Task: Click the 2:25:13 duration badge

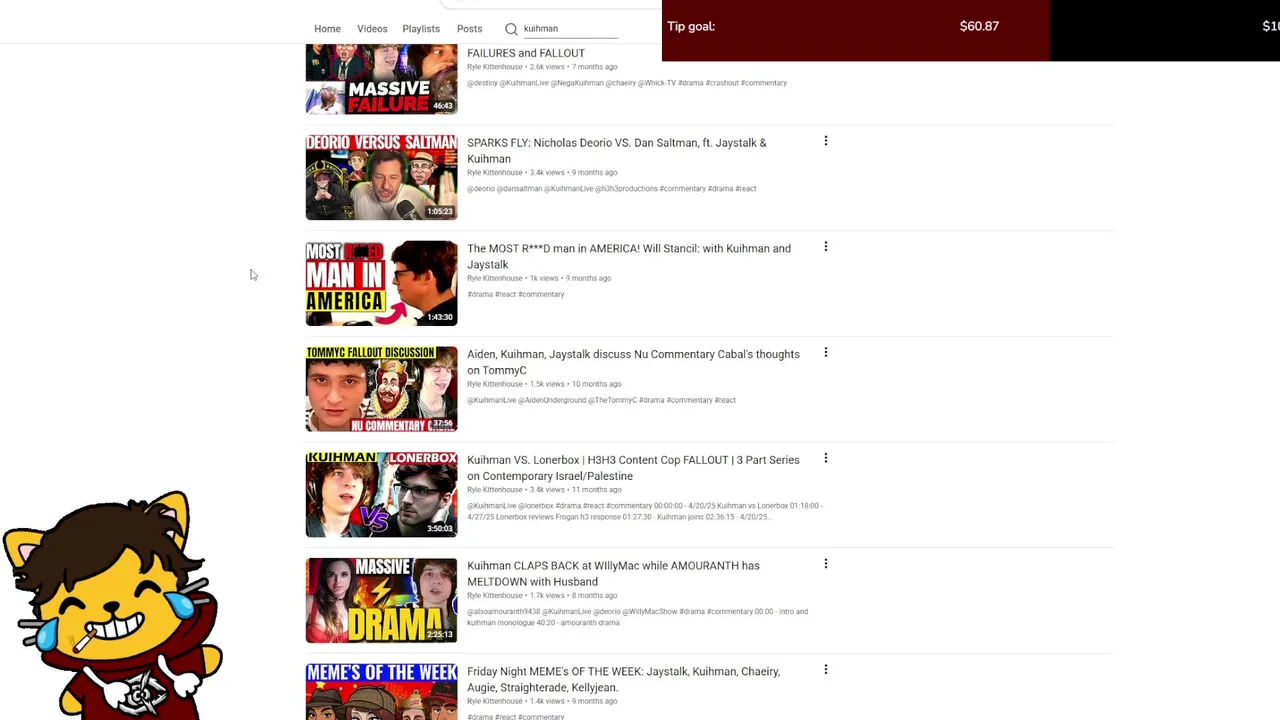Action: pyautogui.click(x=440, y=635)
